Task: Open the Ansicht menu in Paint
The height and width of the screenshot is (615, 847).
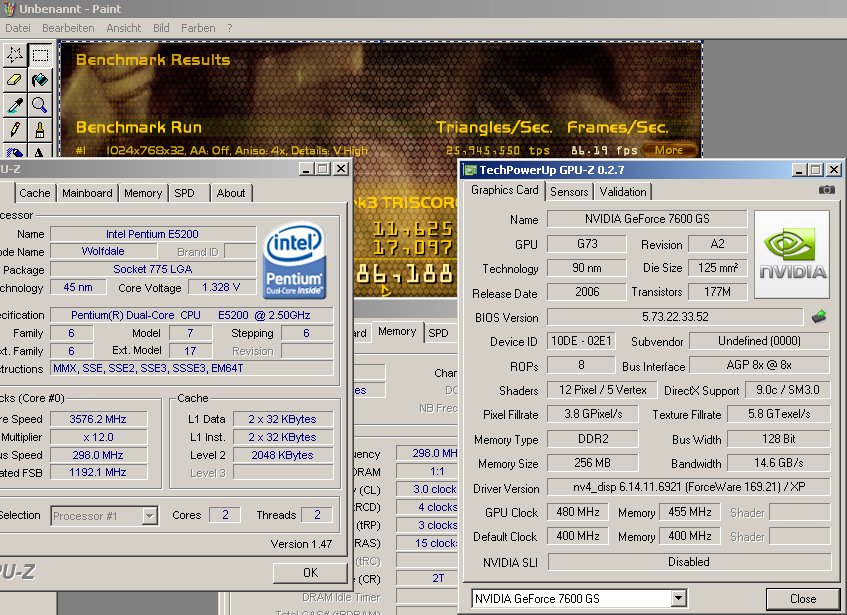Action: coord(124,28)
